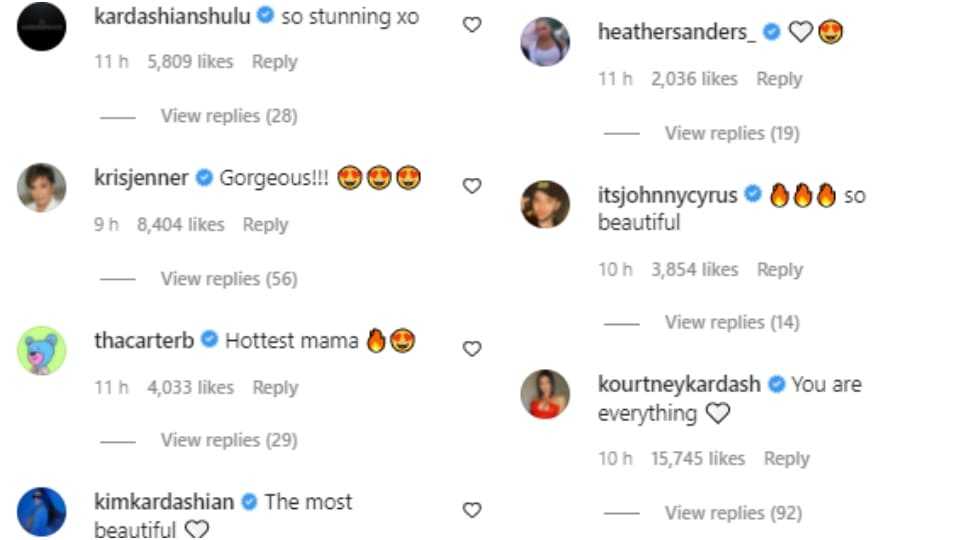
Task: Show the 92 replies to kourtneykardash
Action: point(733,513)
